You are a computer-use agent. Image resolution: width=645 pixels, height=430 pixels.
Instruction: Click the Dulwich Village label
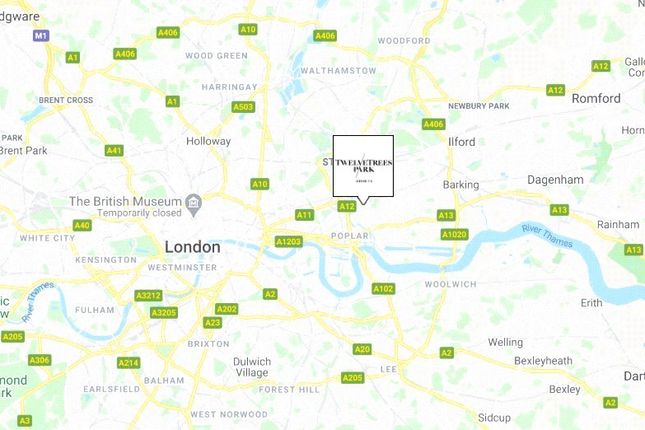click(252, 367)
